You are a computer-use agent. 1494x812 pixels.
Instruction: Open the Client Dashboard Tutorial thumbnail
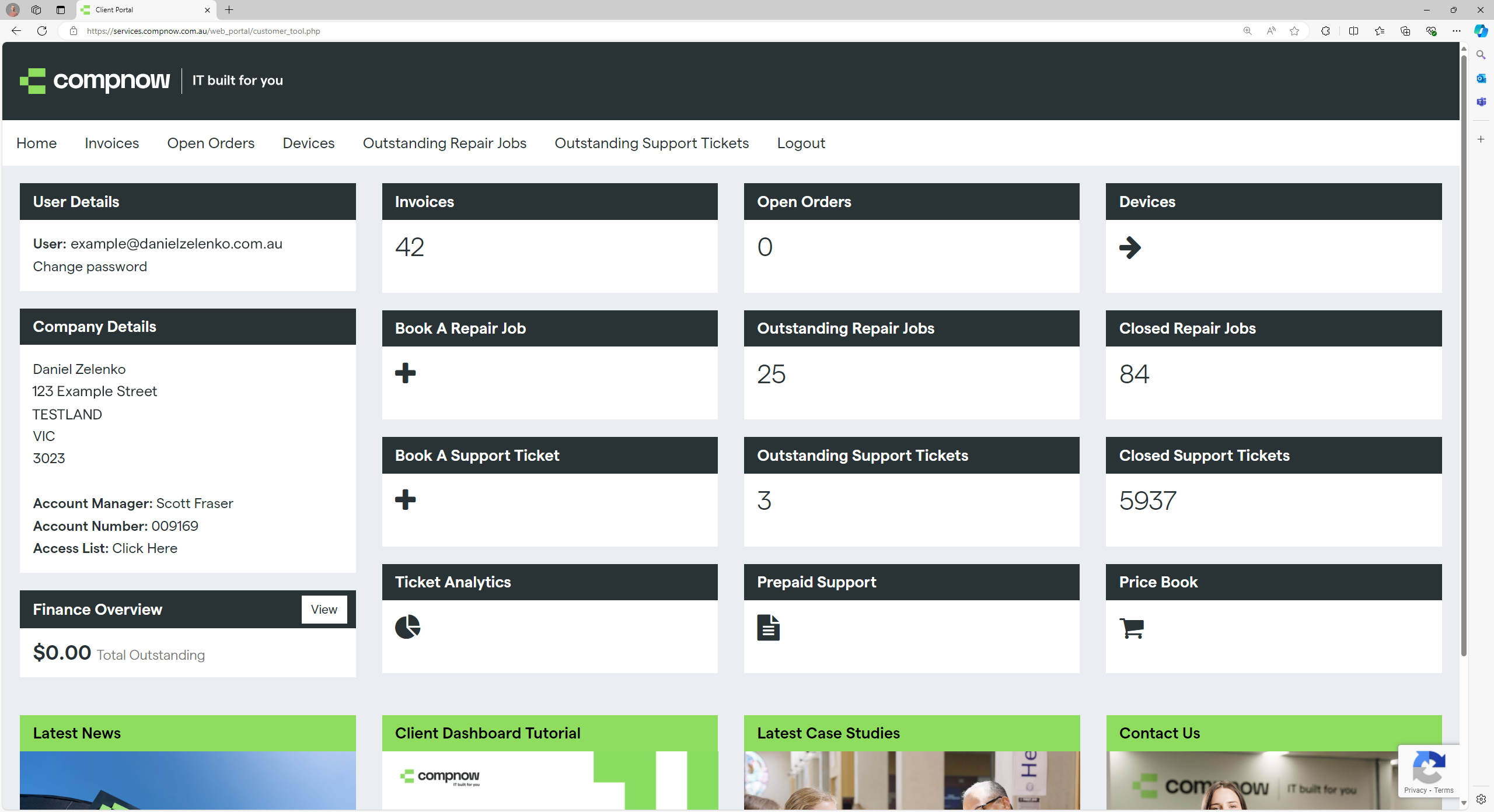point(550,780)
